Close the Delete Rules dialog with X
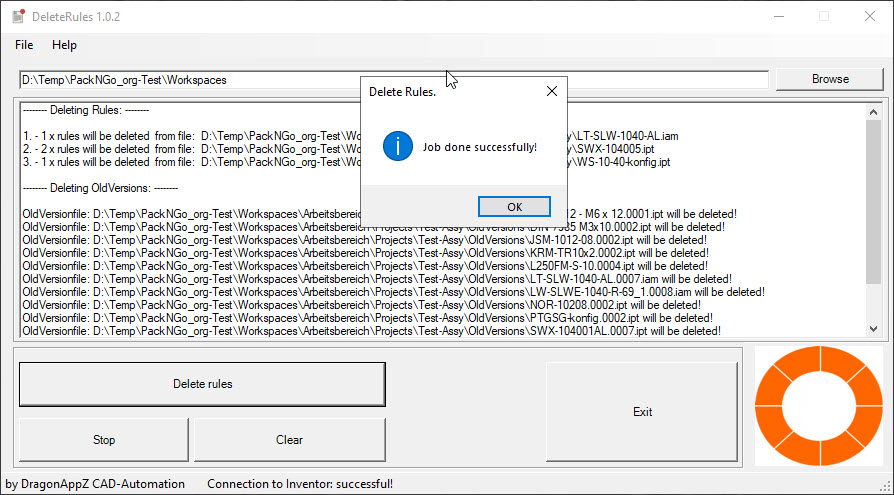This screenshot has width=894, height=495. [x=552, y=91]
